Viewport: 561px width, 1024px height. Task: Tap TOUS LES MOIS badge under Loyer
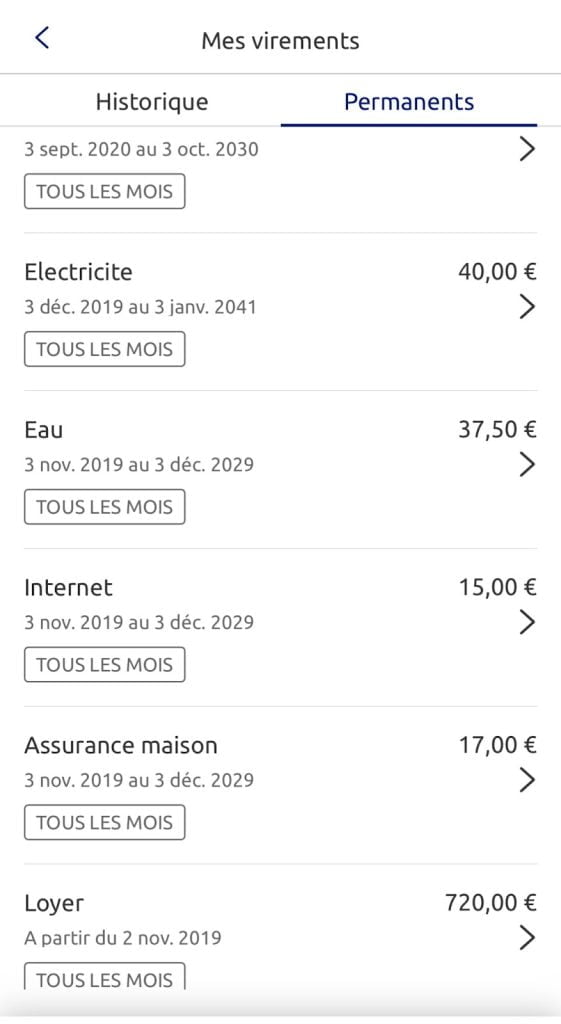click(104, 977)
